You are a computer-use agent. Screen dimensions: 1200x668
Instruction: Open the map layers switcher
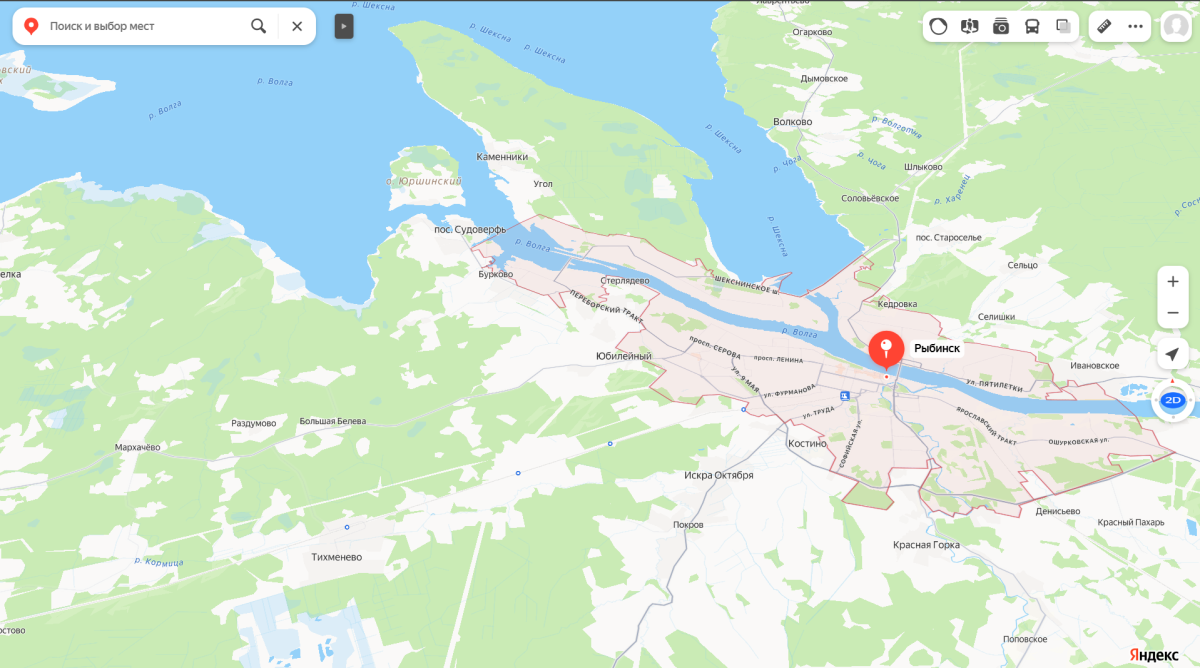(1063, 27)
